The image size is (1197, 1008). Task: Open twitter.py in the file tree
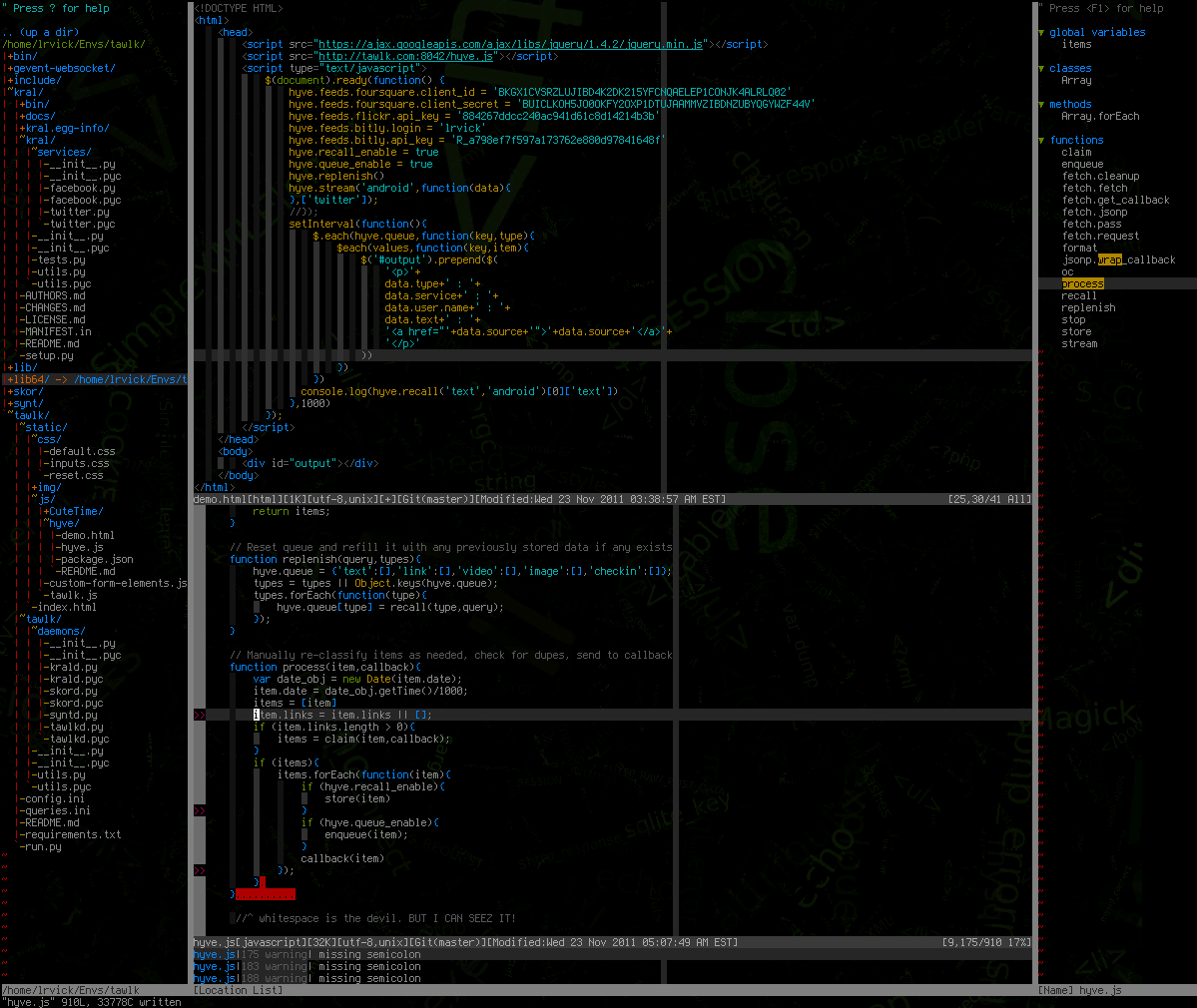pos(80,213)
